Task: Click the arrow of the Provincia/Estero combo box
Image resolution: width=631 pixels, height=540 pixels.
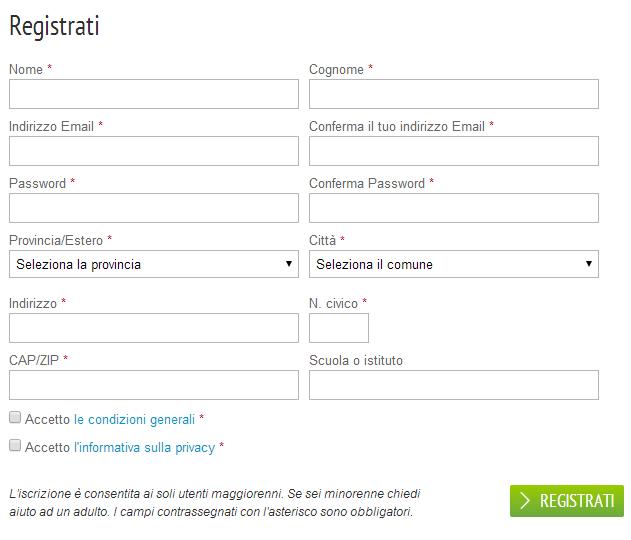Action: coord(289,264)
